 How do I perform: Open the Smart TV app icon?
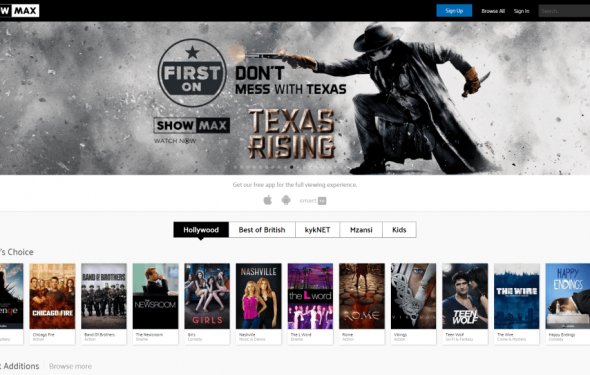(313, 200)
